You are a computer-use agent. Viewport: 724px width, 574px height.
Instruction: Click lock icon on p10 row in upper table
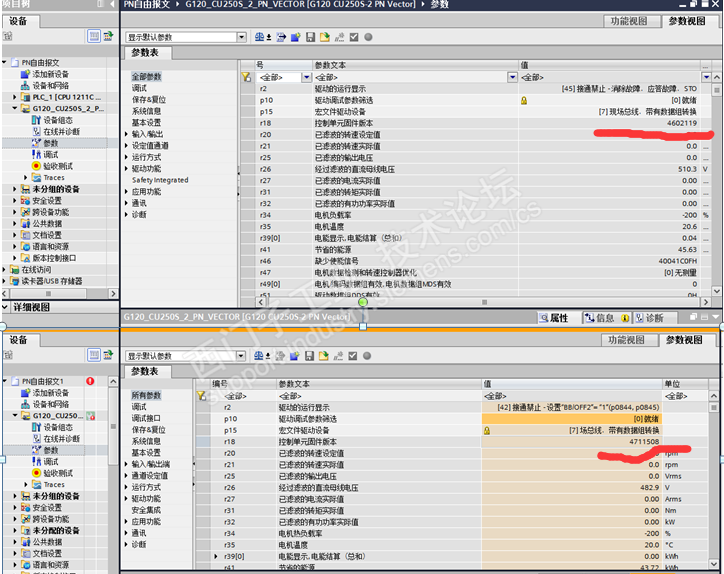(524, 100)
